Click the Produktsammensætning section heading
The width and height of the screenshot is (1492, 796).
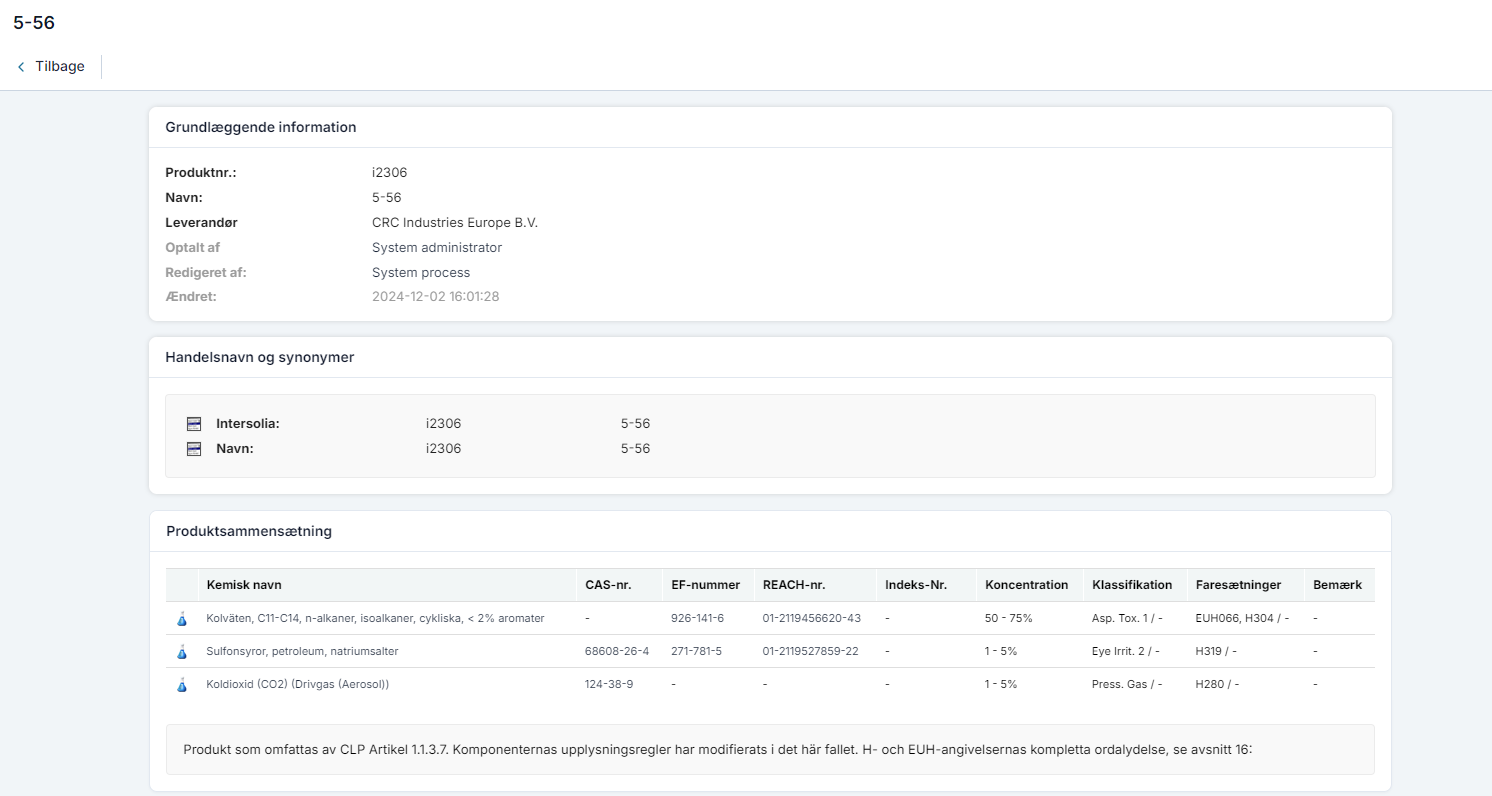(x=249, y=531)
